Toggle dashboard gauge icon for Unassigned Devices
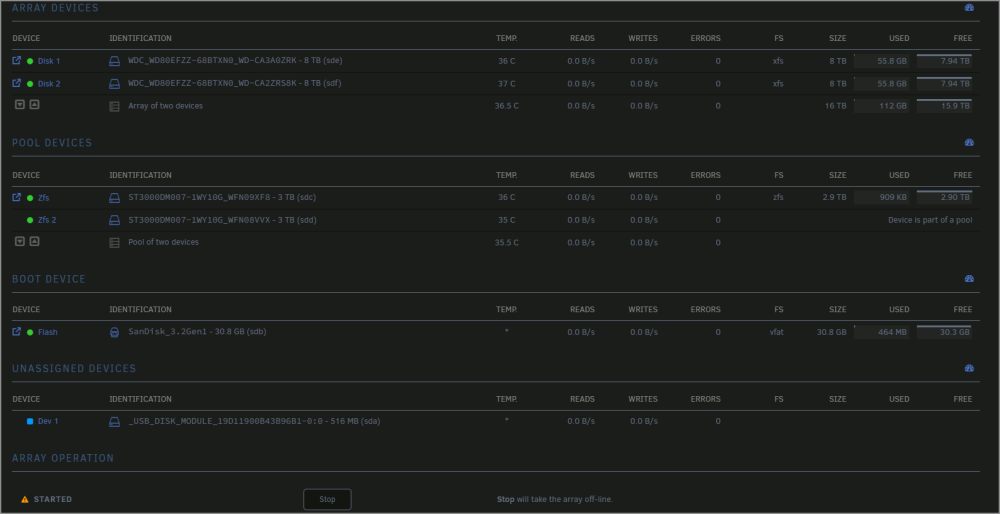 [x=969, y=368]
